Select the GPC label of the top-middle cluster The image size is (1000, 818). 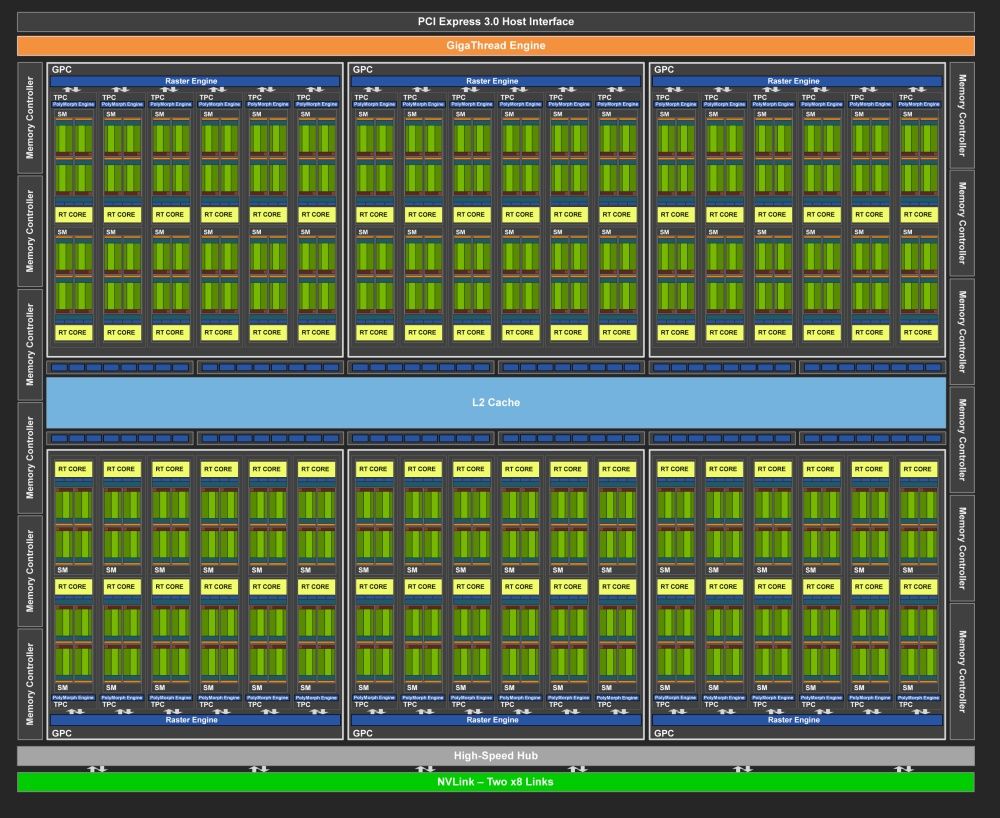pyautogui.click(x=363, y=69)
